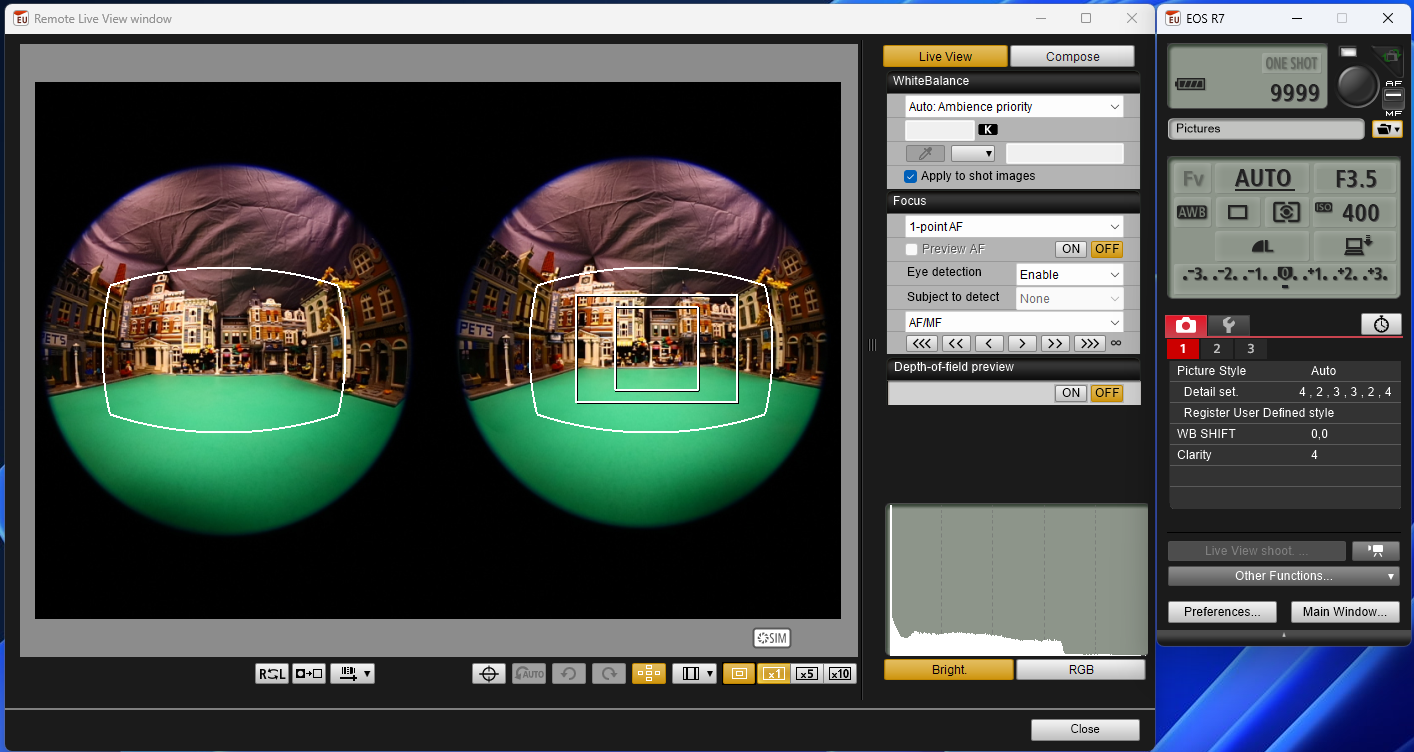
Task: Select x10 magnification
Action: (841, 674)
